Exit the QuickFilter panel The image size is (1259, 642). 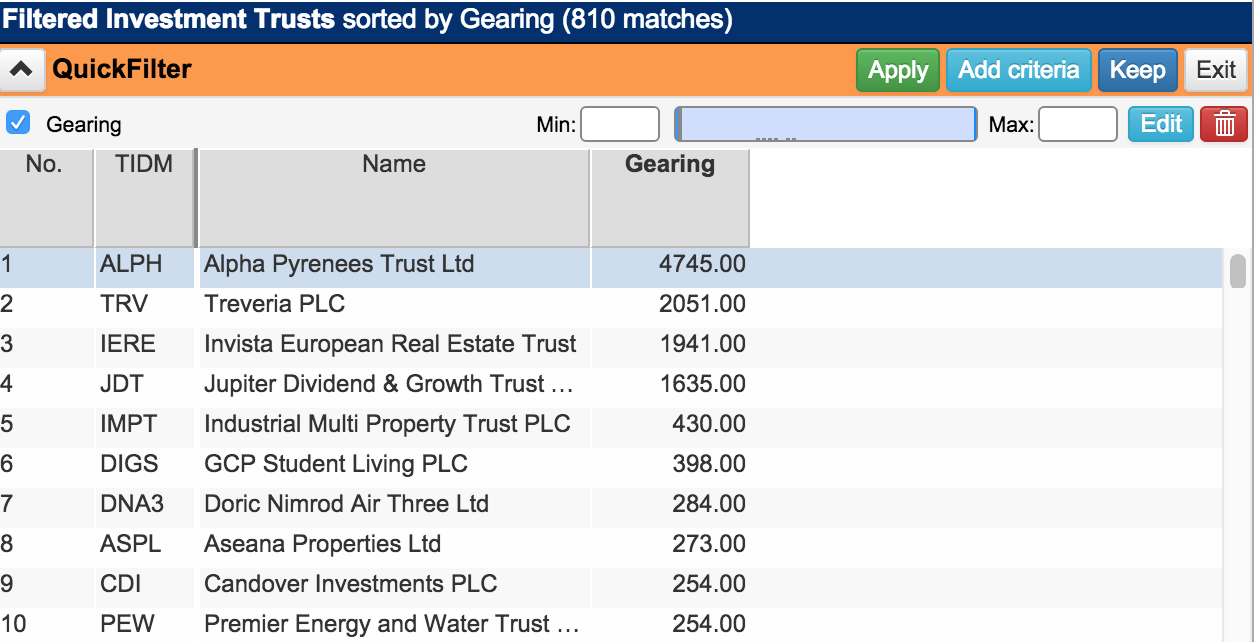(1216, 70)
